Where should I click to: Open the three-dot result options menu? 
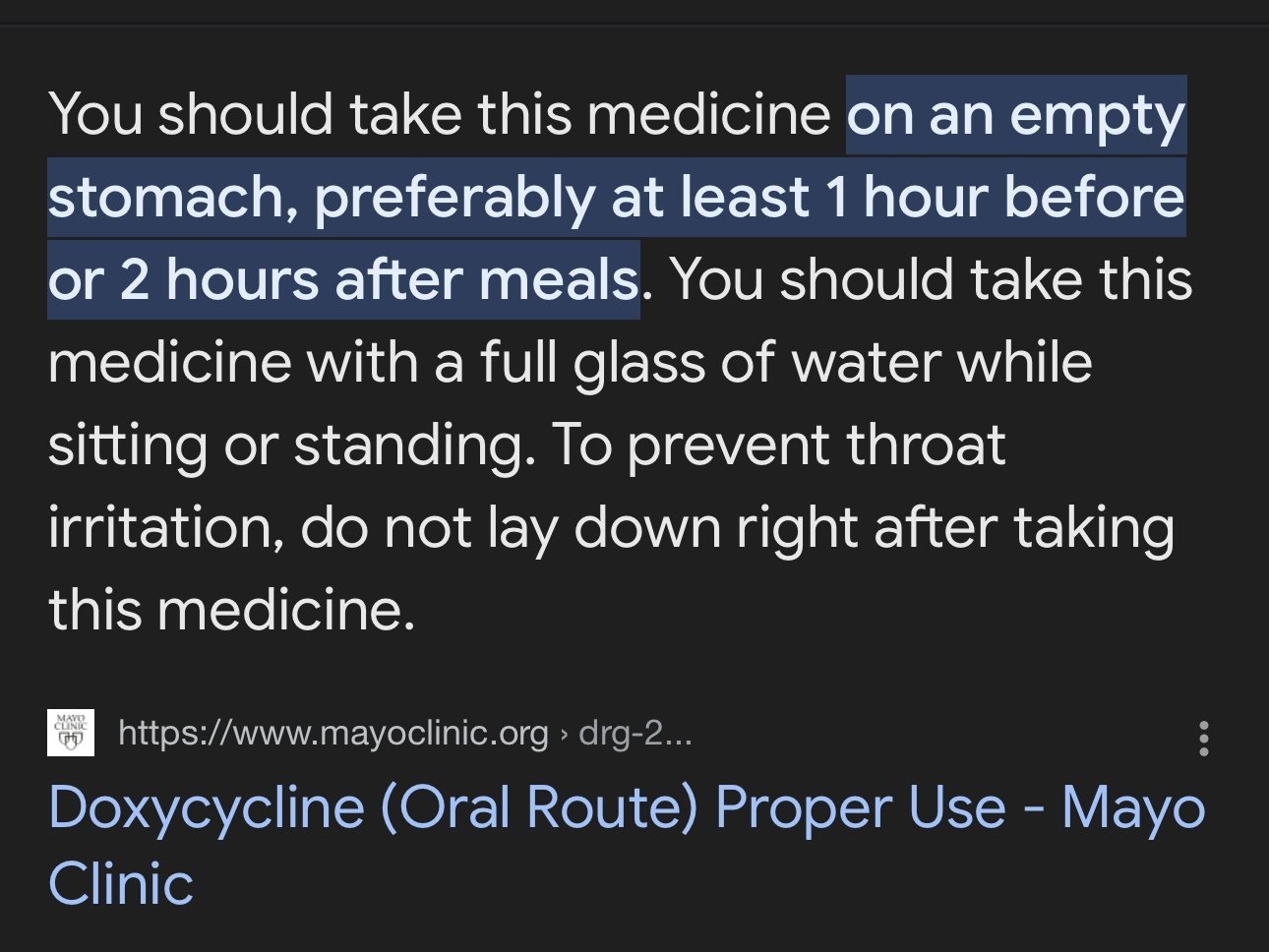(x=1203, y=738)
